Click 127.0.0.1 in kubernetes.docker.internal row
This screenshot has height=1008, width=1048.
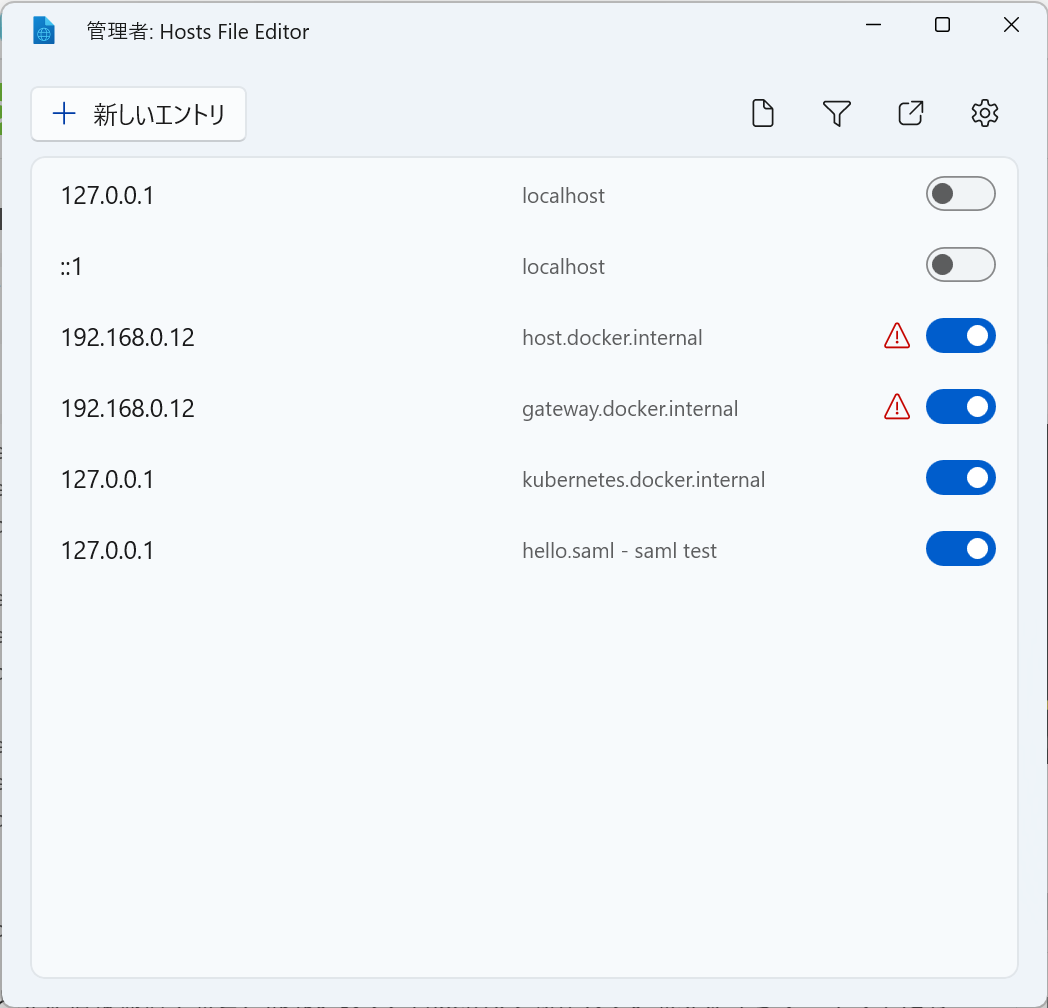click(x=108, y=480)
